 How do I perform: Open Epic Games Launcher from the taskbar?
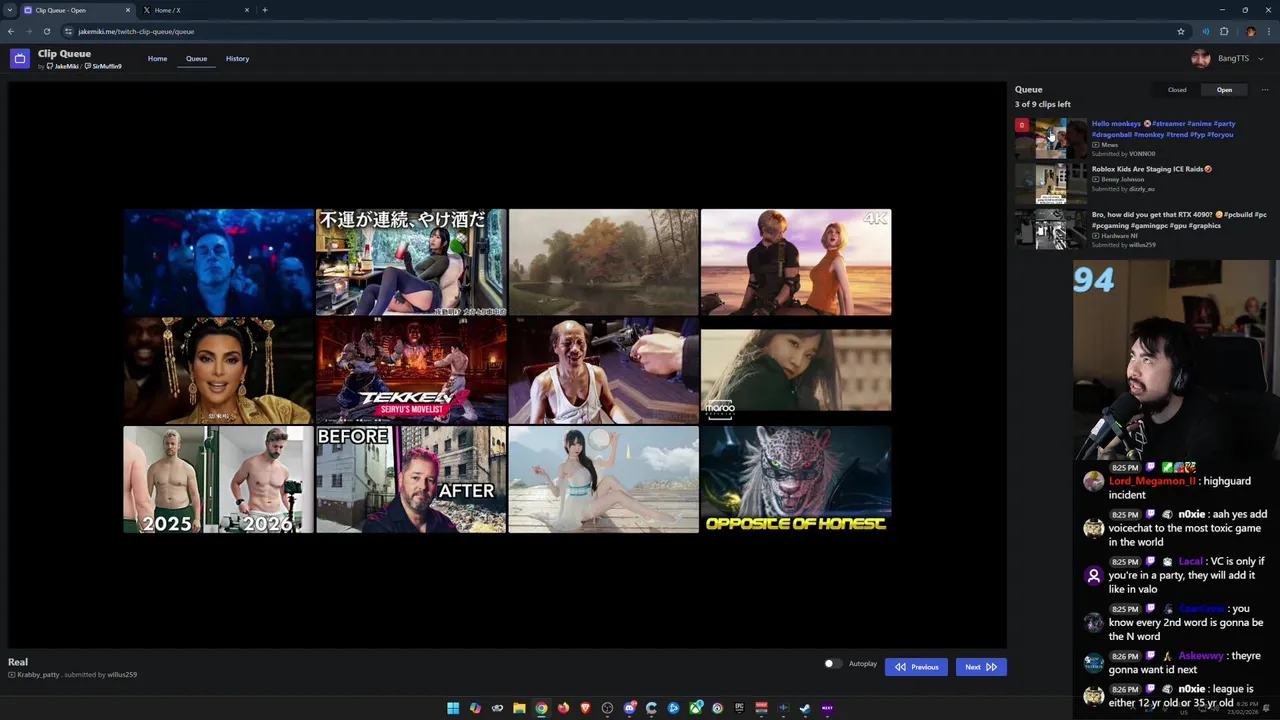coord(739,708)
